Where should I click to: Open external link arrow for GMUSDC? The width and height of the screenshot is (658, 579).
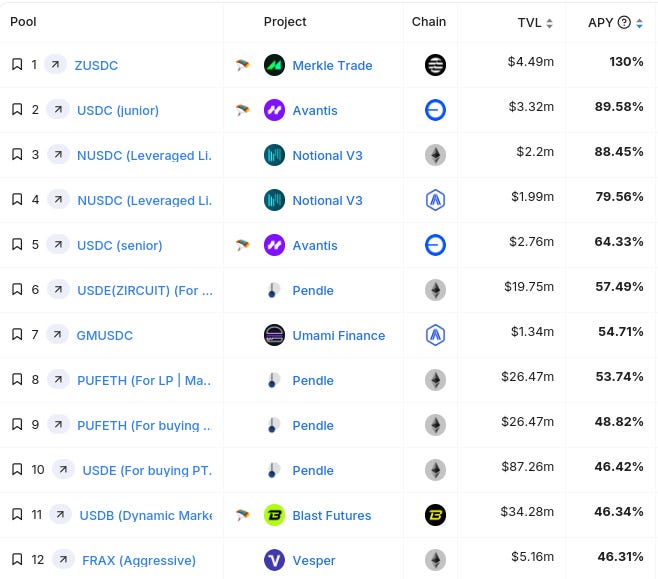[x=57, y=334]
